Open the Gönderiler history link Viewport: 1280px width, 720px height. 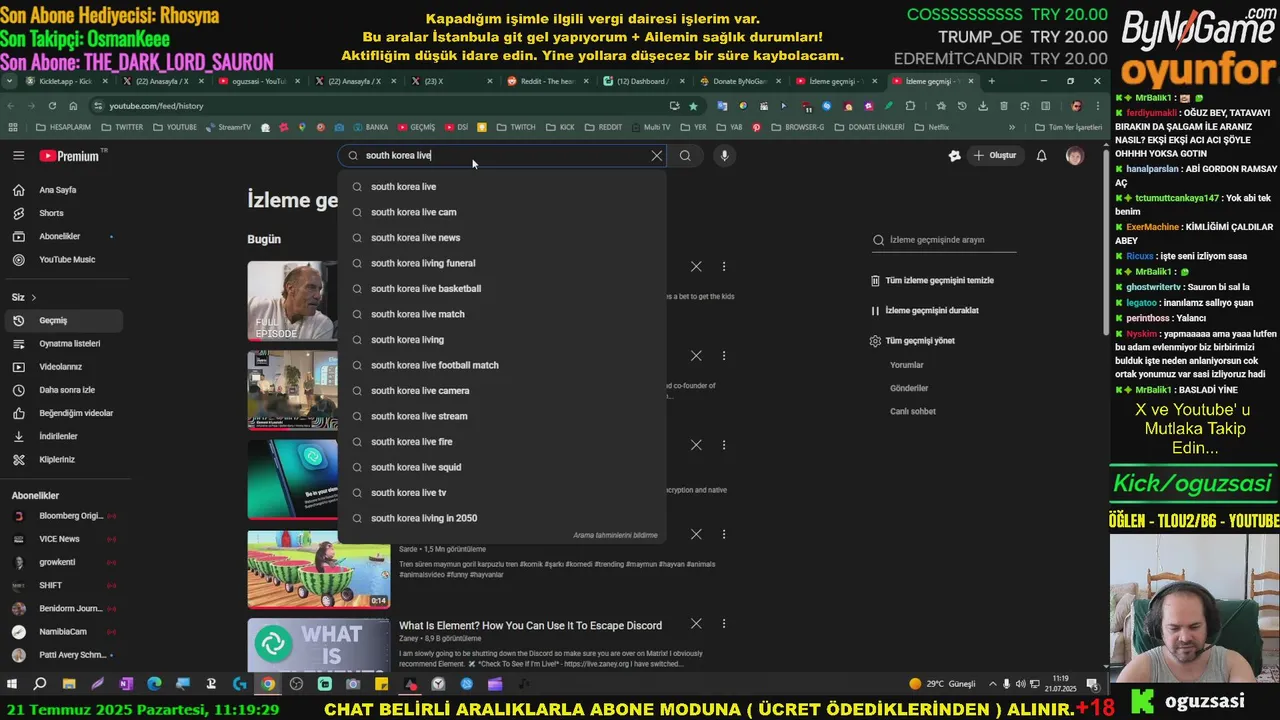[x=909, y=388]
